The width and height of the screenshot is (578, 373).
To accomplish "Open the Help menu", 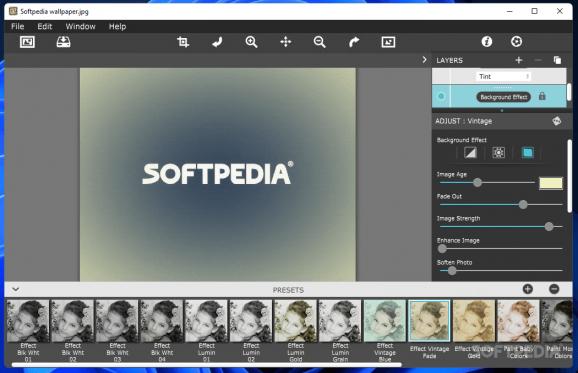I will click(117, 27).
